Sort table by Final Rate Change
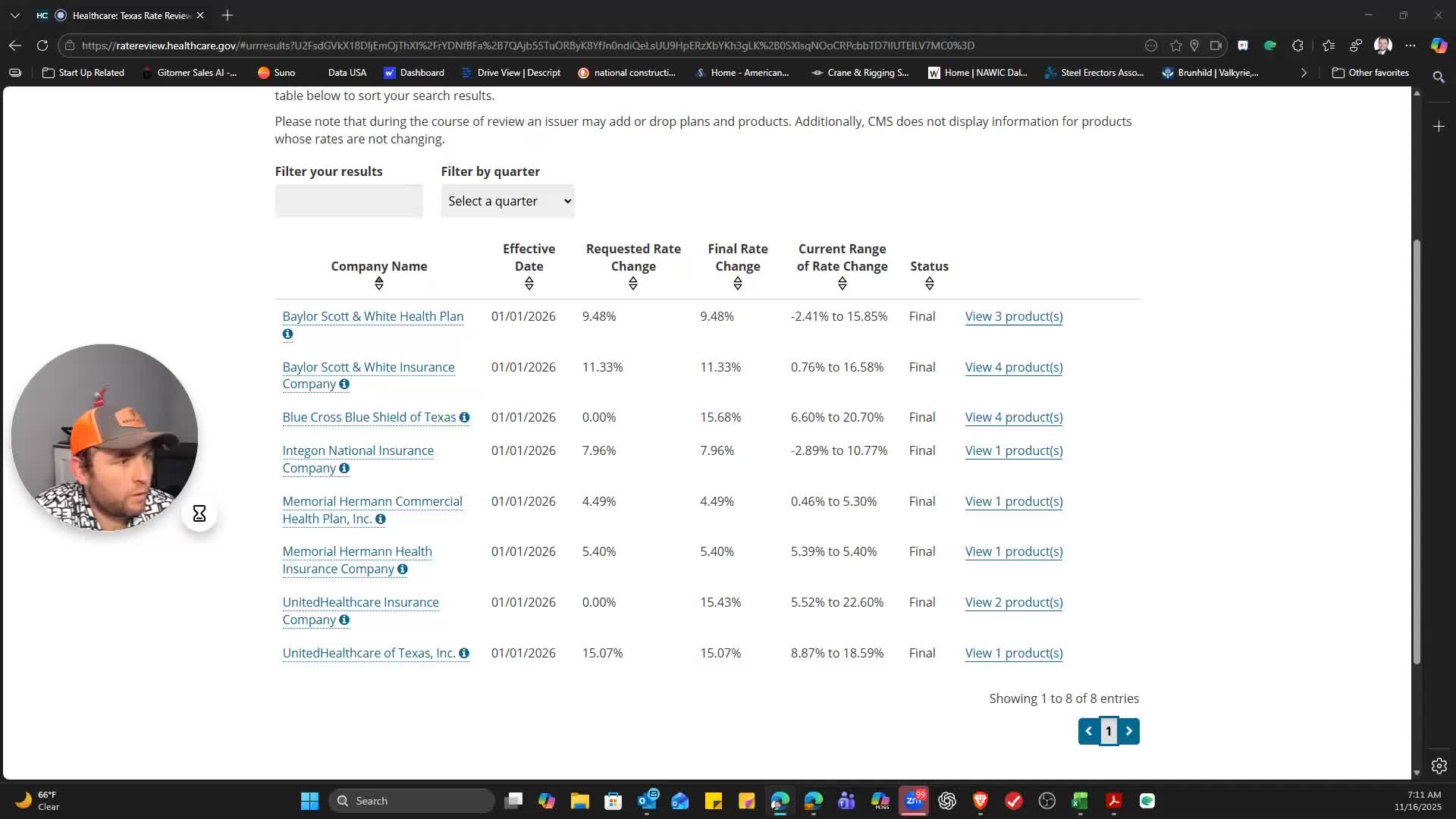 [x=738, y=284]
